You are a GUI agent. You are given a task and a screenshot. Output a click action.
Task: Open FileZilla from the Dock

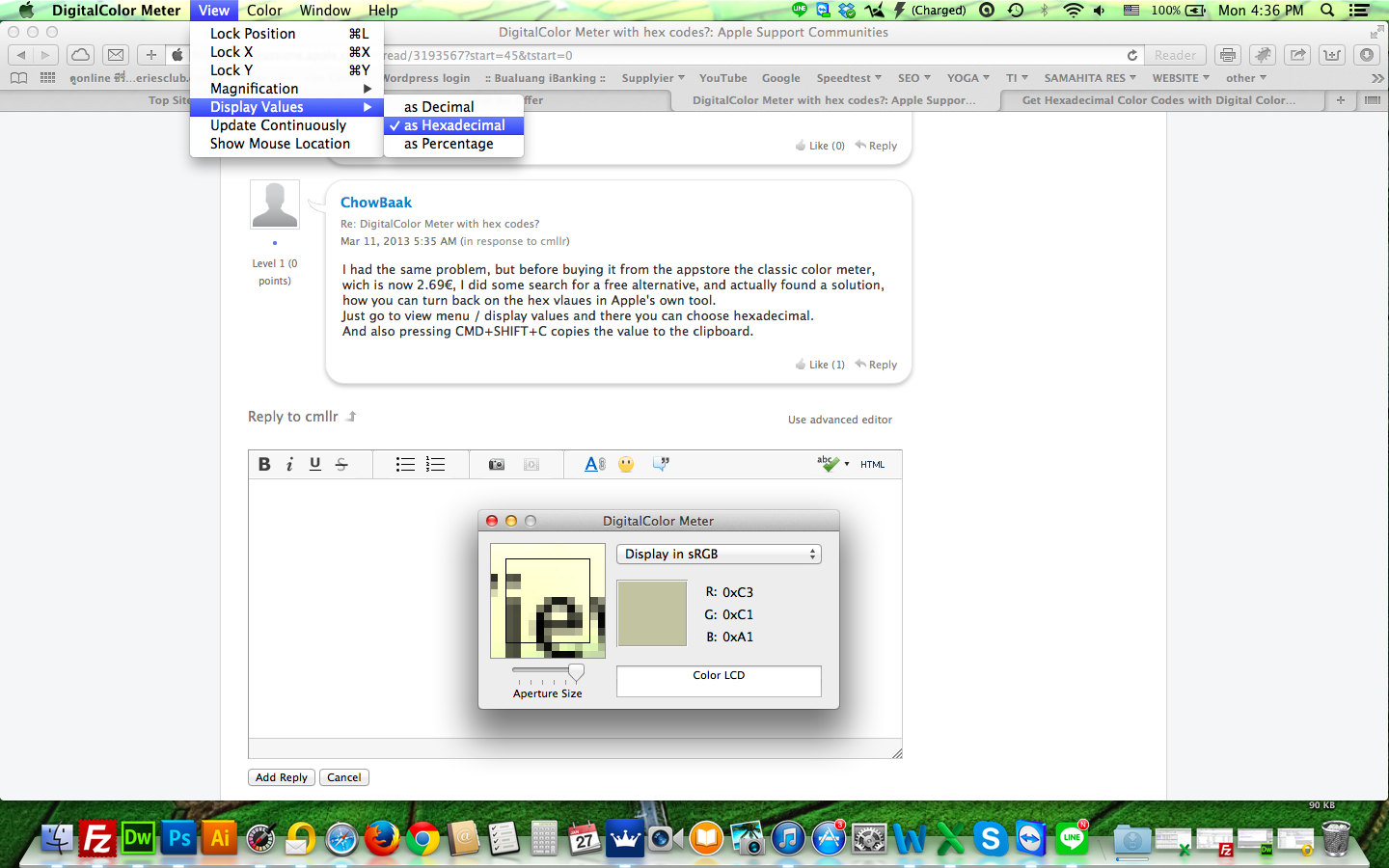pyautogui.click(x=97, y=838)
